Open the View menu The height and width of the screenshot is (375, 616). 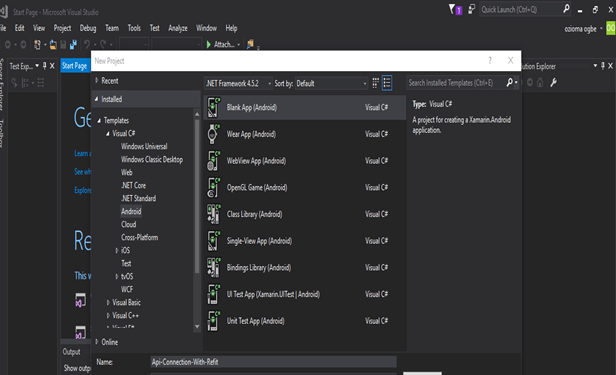point(38,28)
